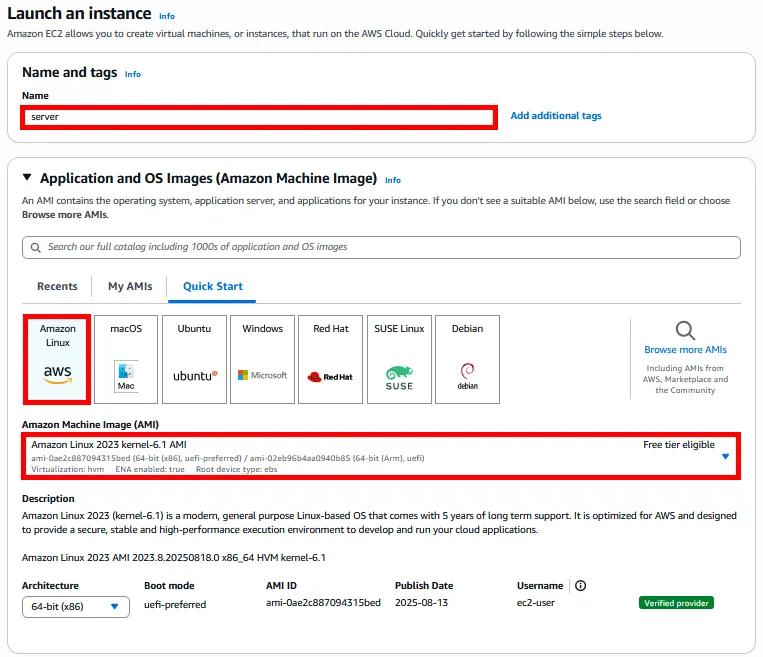Click the Name input field containing server
The image size is (763, 657).
tap(259, 117)
